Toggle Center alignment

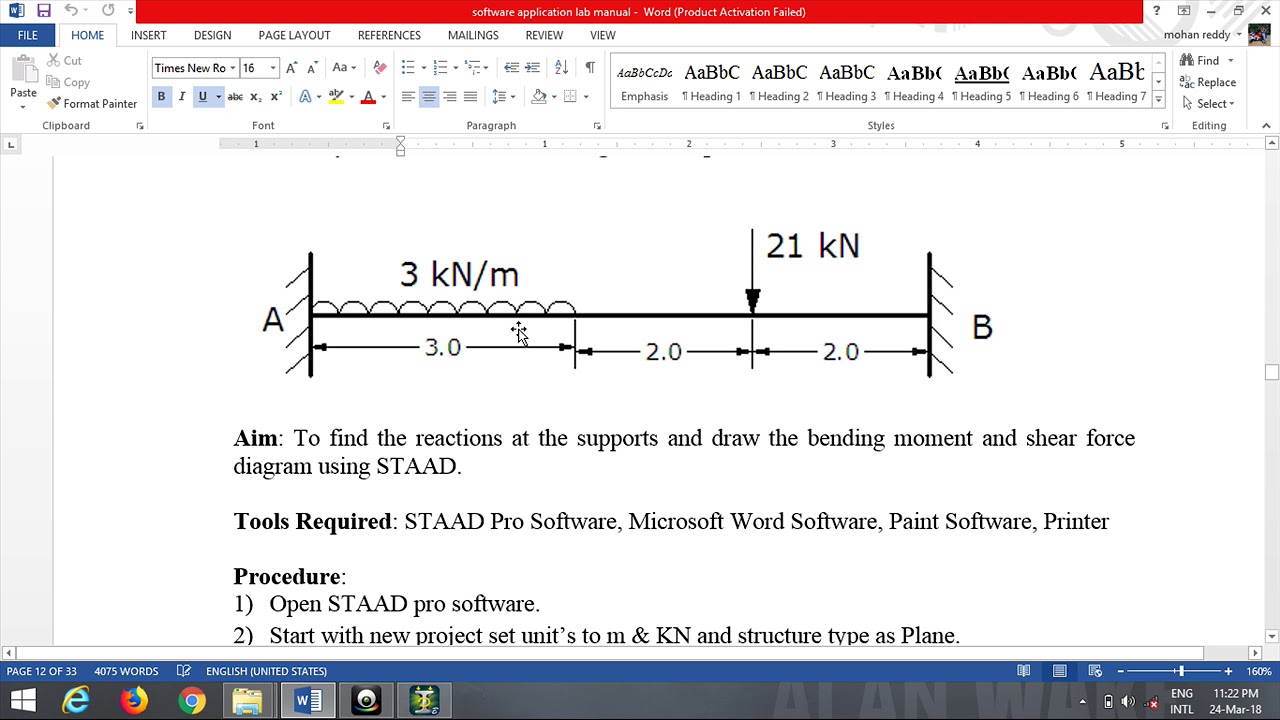point(429,97)
